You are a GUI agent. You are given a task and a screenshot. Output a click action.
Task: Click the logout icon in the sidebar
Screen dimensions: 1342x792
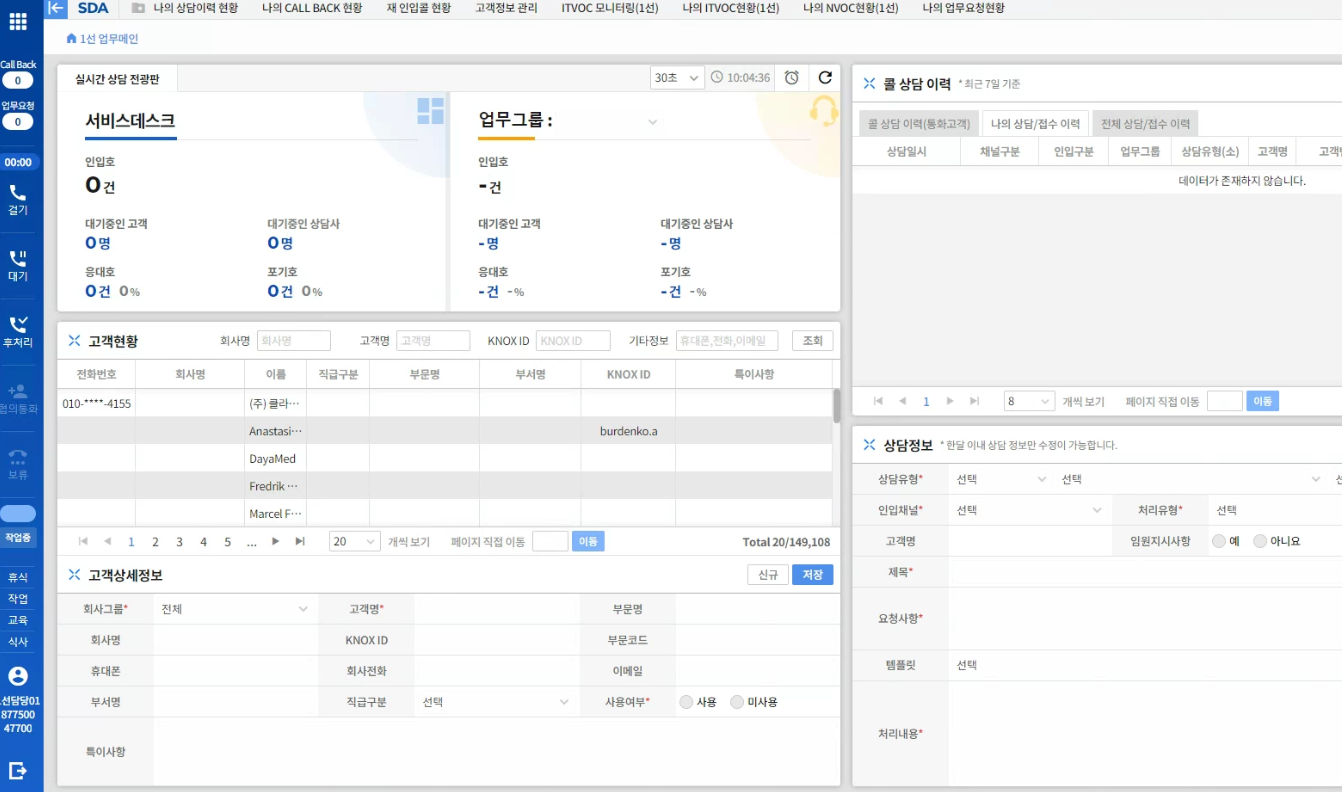point(18,770)
